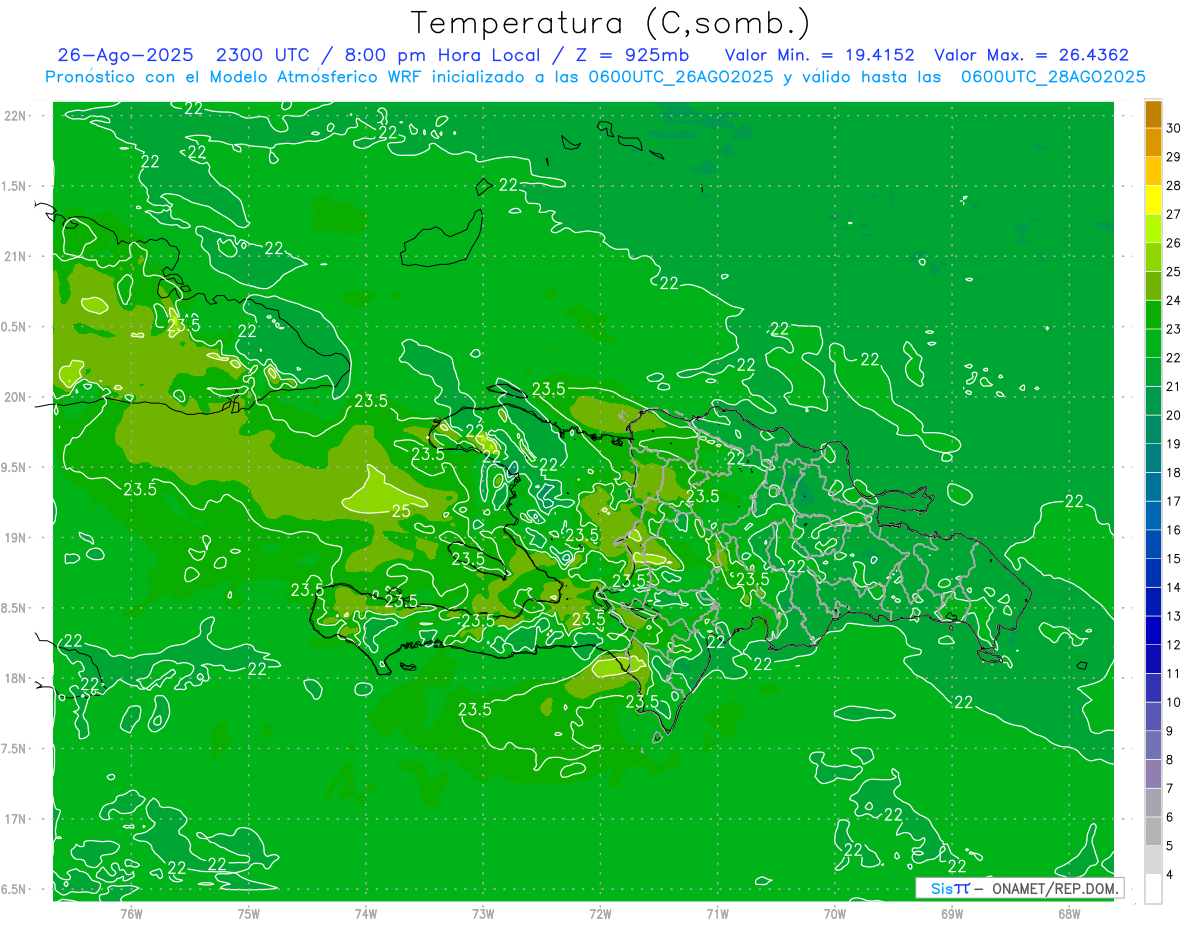Pick the light green band between 25 and 26
The height and width of the screenshot is (927, 1200).
[1153, 258]
